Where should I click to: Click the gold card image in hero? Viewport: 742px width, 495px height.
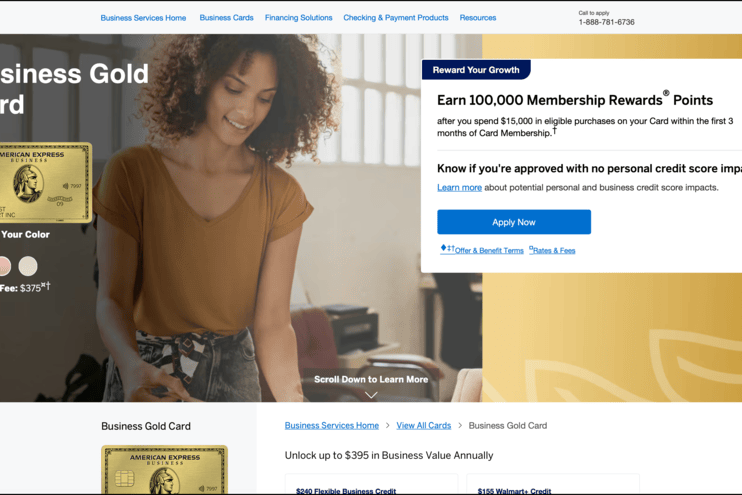tap(45, 183)
